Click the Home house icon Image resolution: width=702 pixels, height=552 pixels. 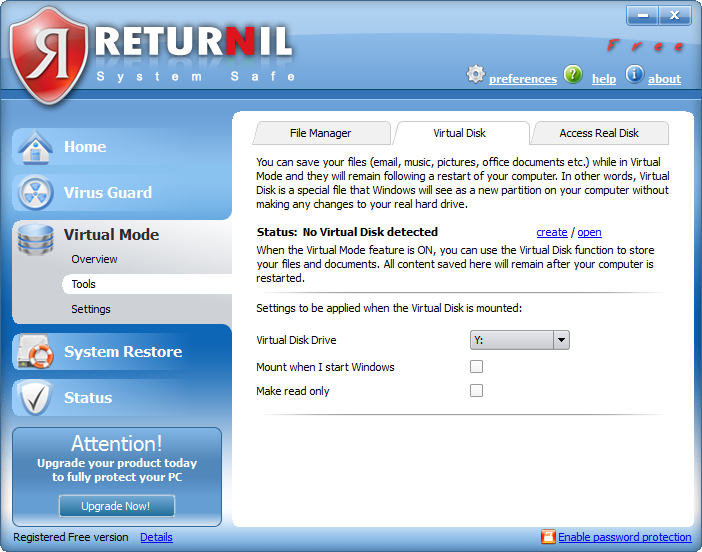point(35,147)
